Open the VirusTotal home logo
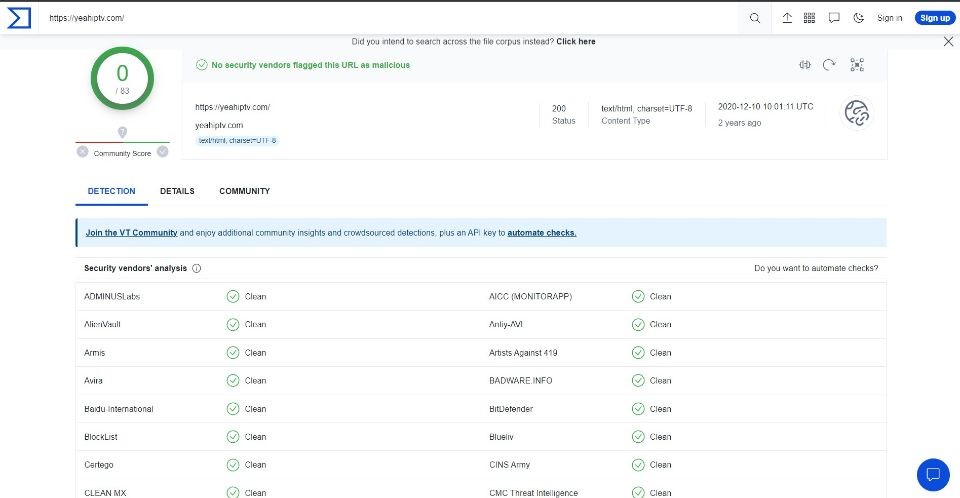 tap(18, 18)
